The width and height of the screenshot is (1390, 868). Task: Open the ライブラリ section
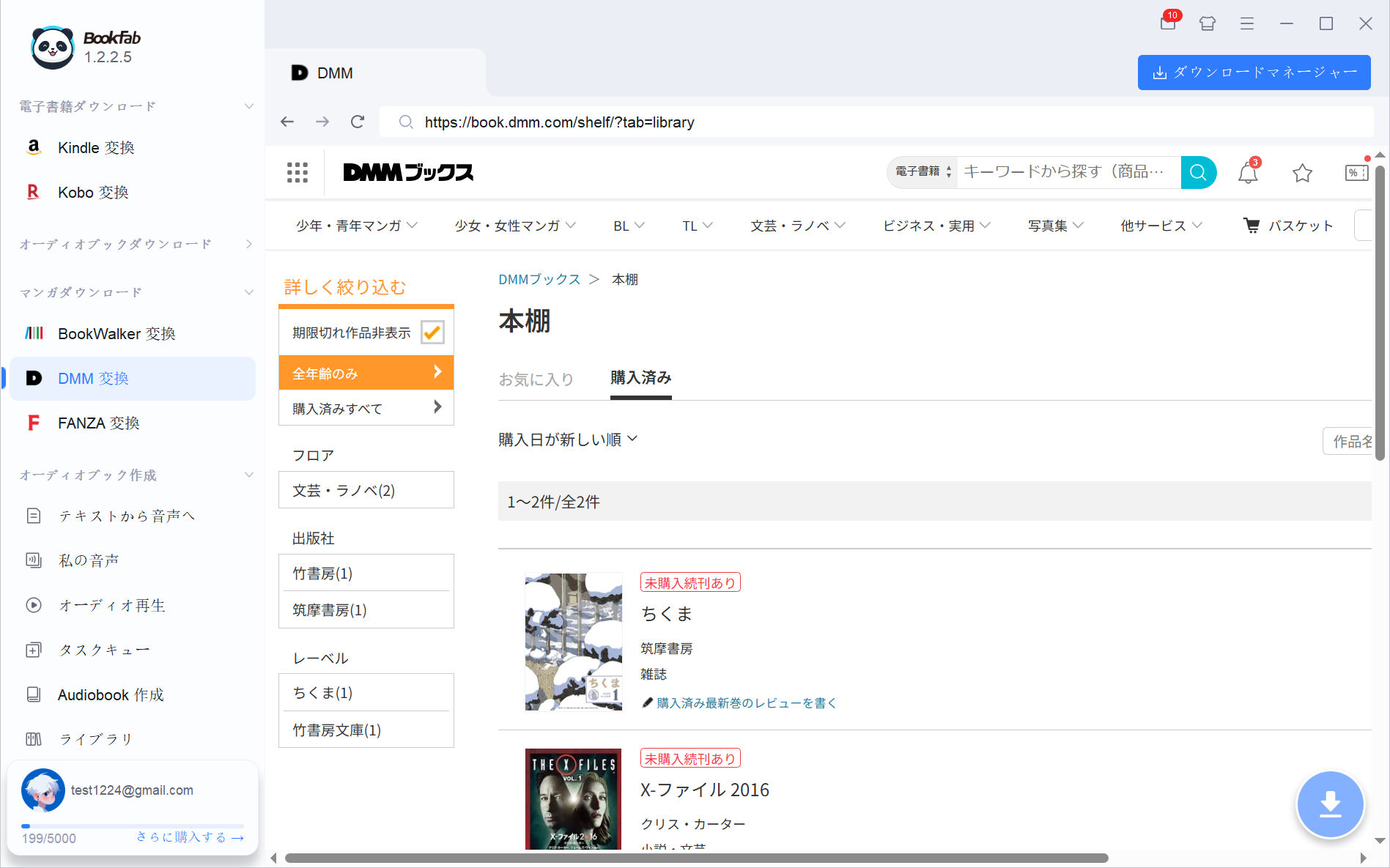(96, 739)
